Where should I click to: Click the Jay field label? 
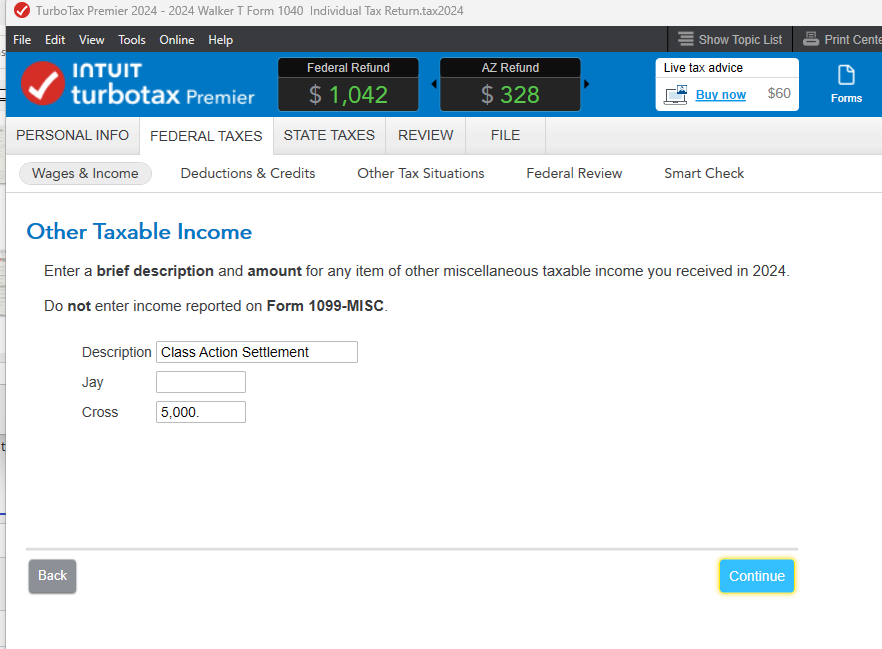tap(93, 382)
